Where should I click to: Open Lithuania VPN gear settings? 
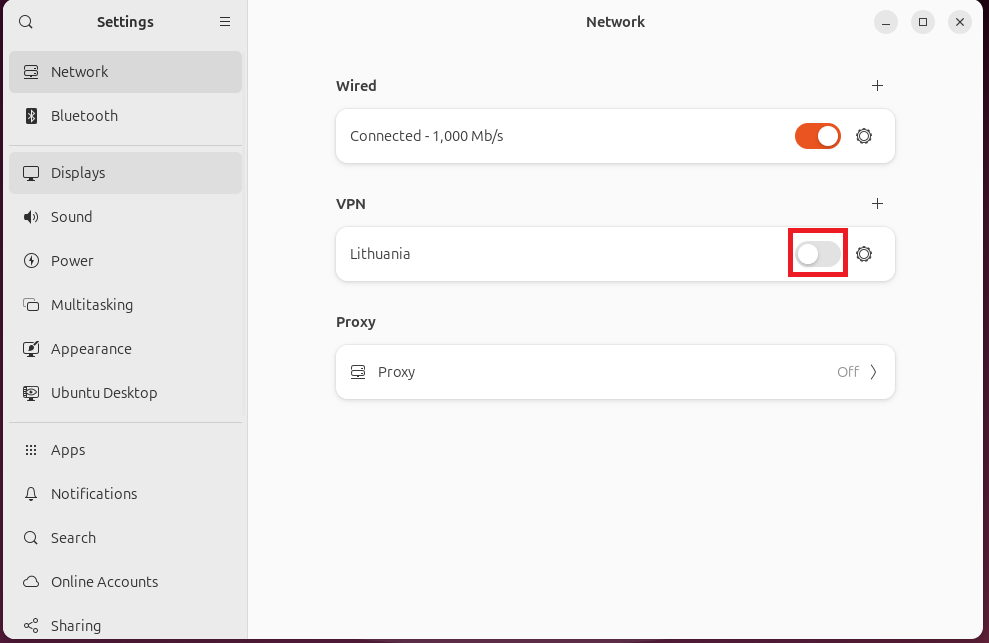[864, 254]
